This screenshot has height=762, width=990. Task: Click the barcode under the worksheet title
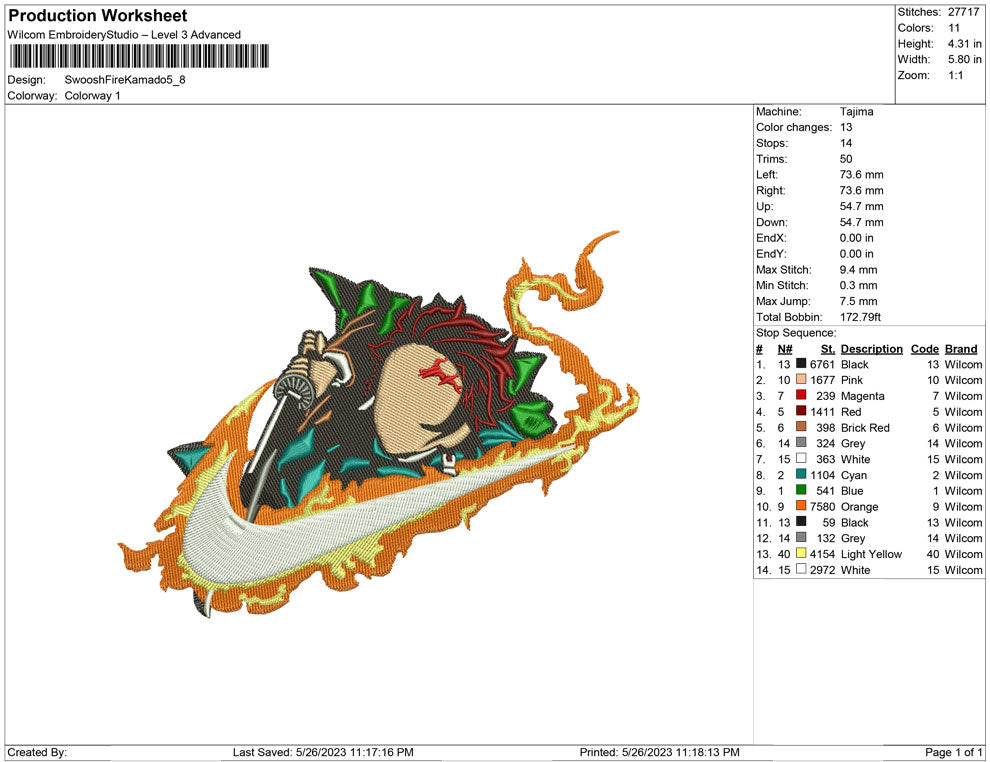[x=139, y=56]
